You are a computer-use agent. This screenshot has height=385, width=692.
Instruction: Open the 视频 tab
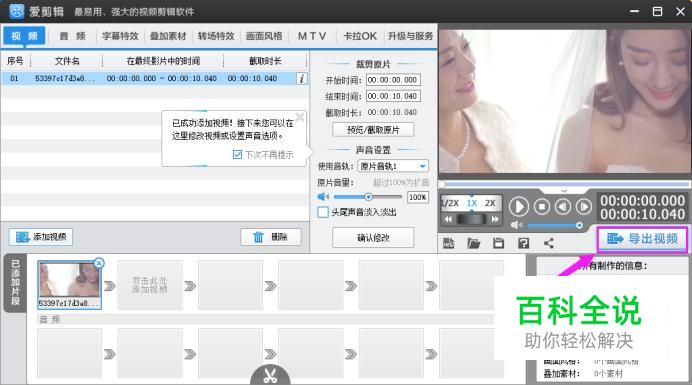click(24, 36)
